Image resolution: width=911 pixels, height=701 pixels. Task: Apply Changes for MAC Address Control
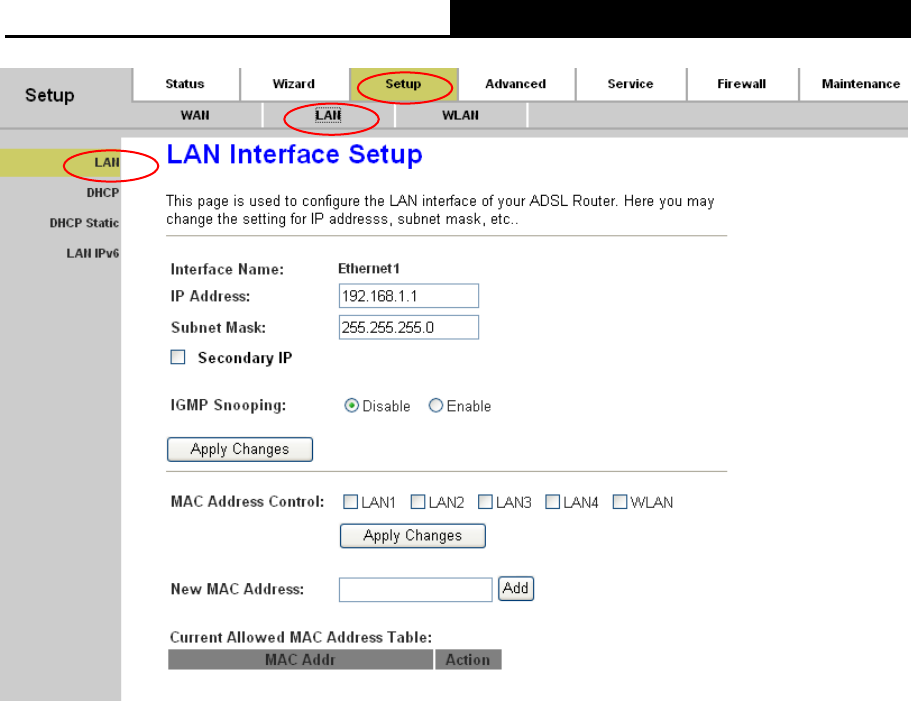pos(413,535)
